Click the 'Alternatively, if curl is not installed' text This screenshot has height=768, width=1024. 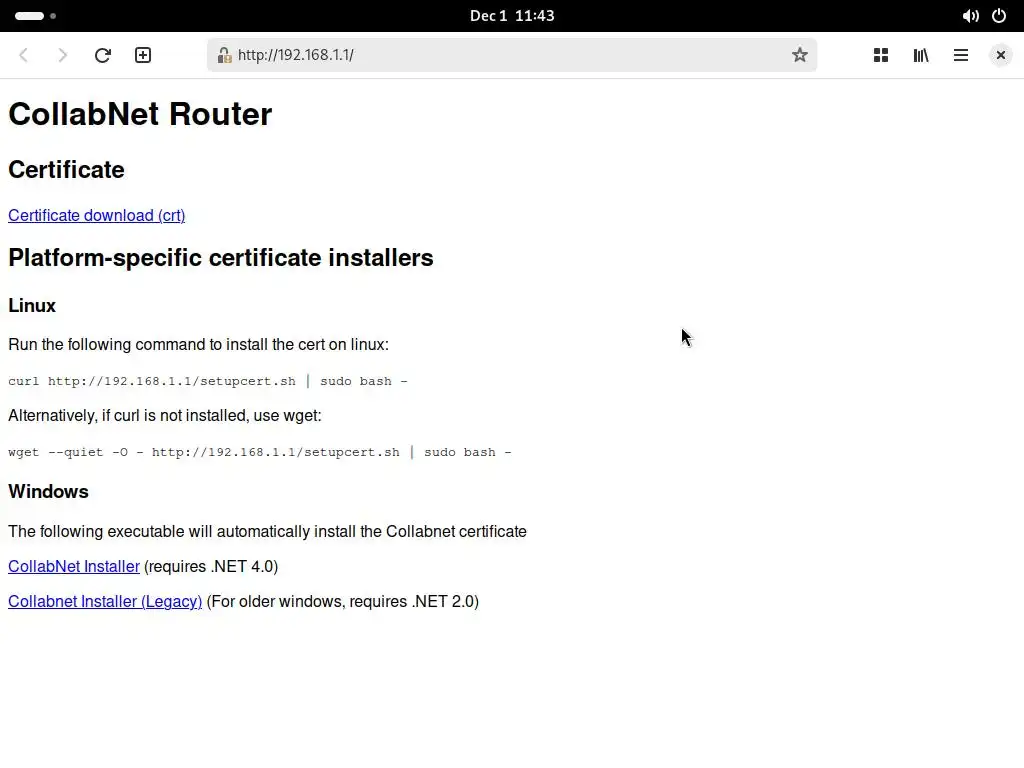(x=165, y=415)
